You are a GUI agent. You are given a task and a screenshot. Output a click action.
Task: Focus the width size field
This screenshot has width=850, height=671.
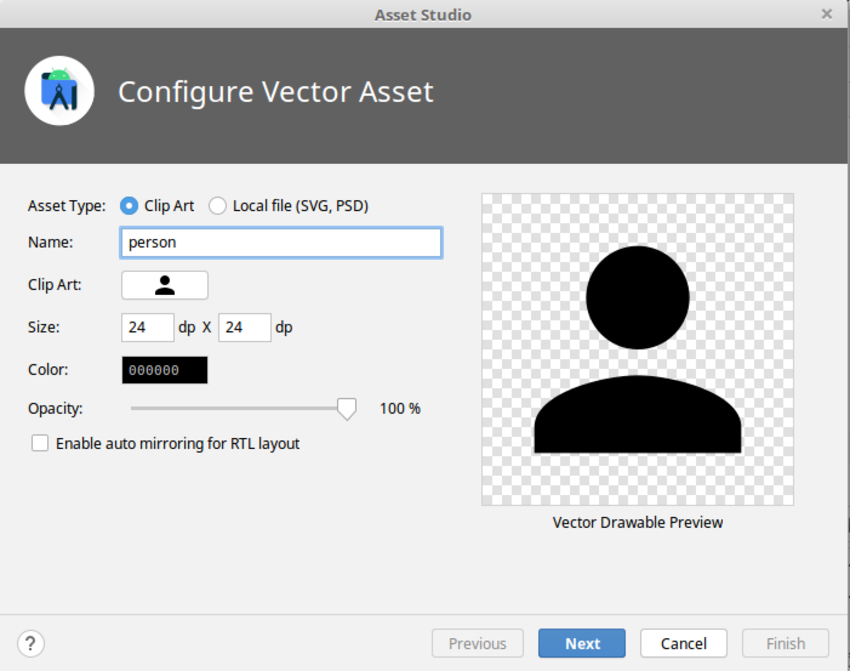(147, 327)
